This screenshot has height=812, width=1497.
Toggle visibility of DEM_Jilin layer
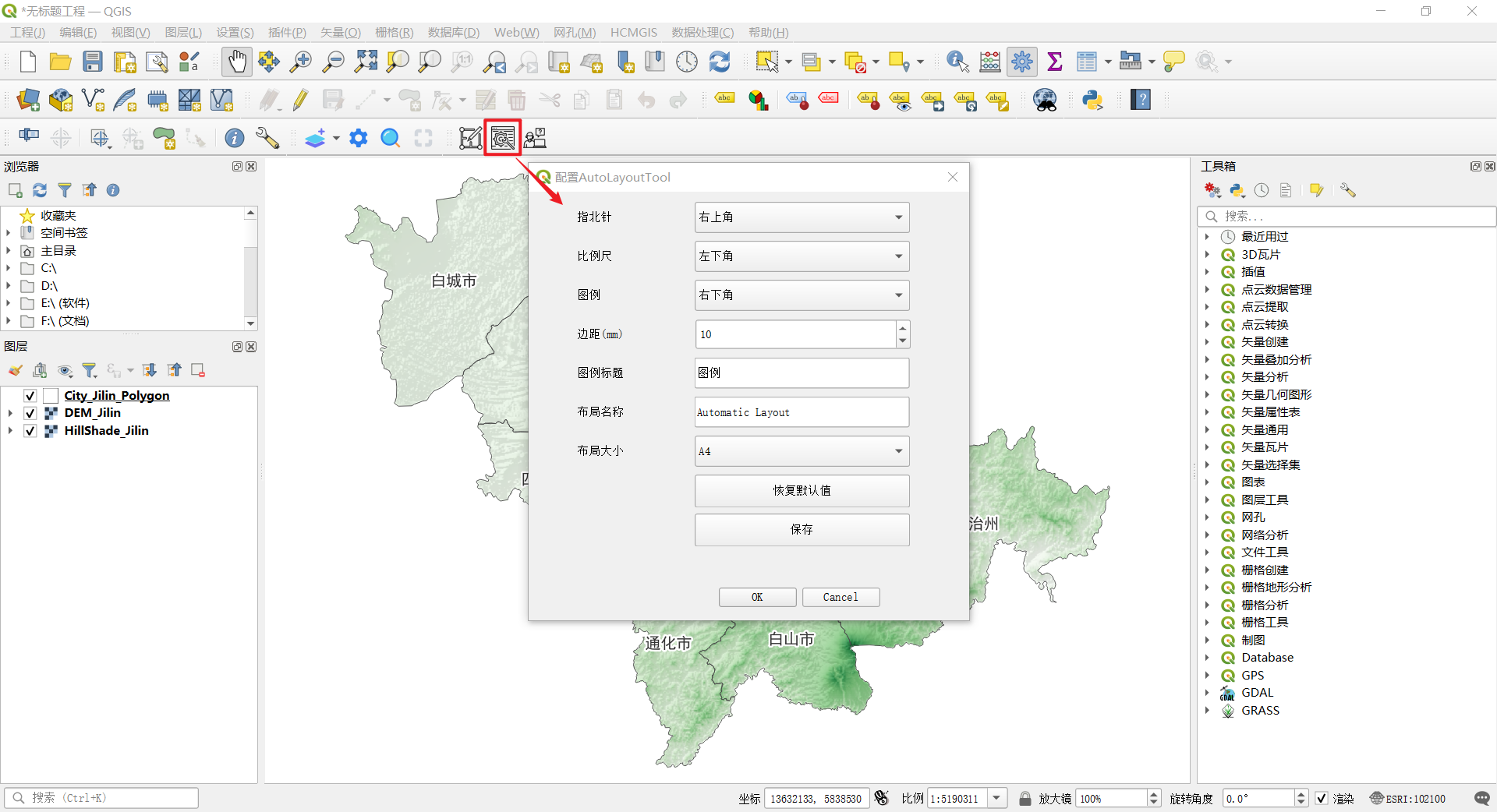point(30,413)
